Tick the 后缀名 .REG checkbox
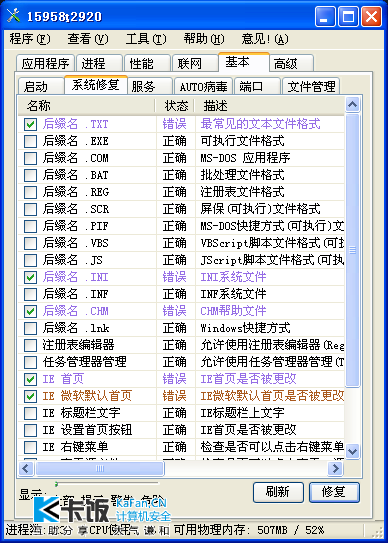Screen dimensions: 388x543 pos(30,192)
